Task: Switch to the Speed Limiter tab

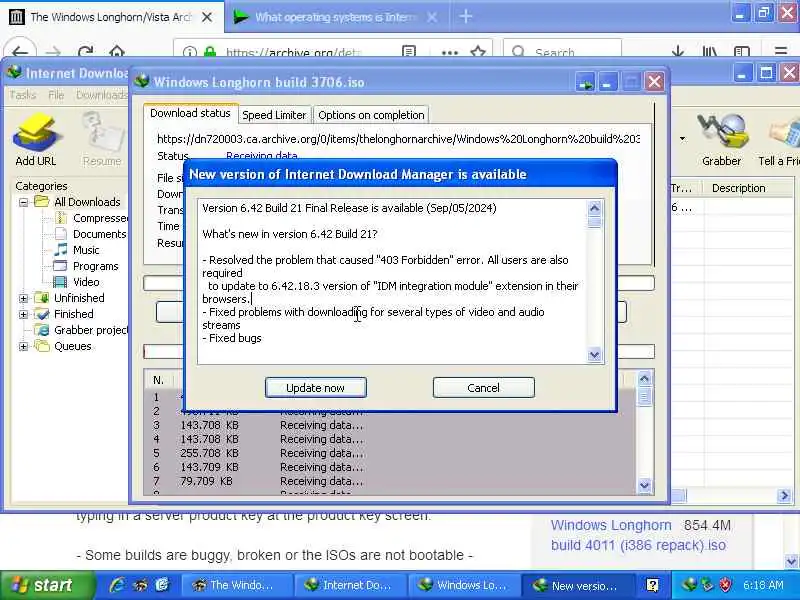Action: tap(274, 115)
